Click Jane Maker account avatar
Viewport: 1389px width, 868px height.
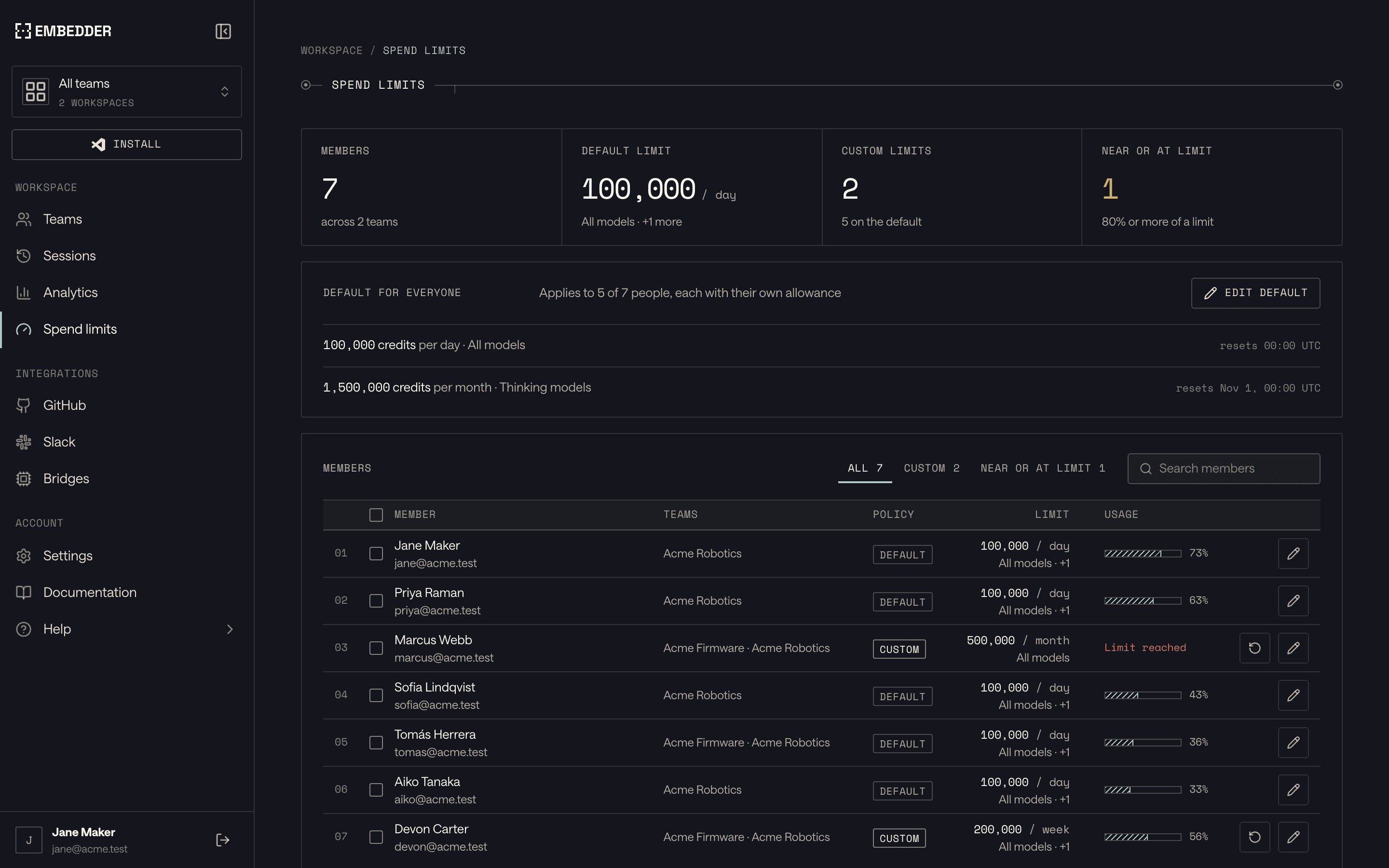click(29, 841)
